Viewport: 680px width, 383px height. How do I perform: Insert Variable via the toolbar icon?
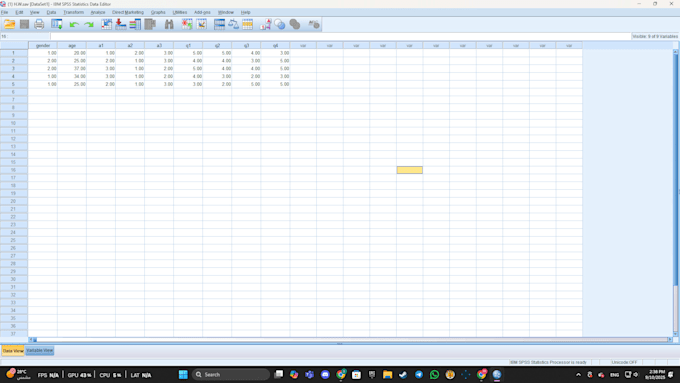pos(201,24)
